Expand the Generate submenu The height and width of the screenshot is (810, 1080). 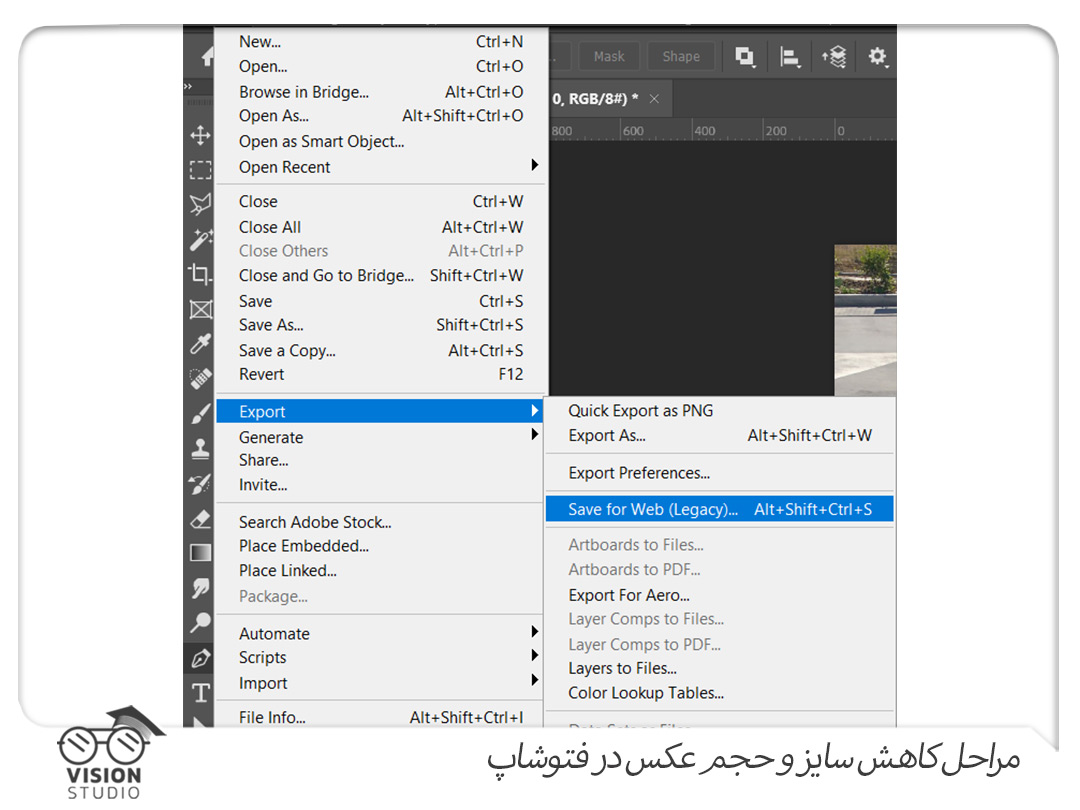[381, 437]
